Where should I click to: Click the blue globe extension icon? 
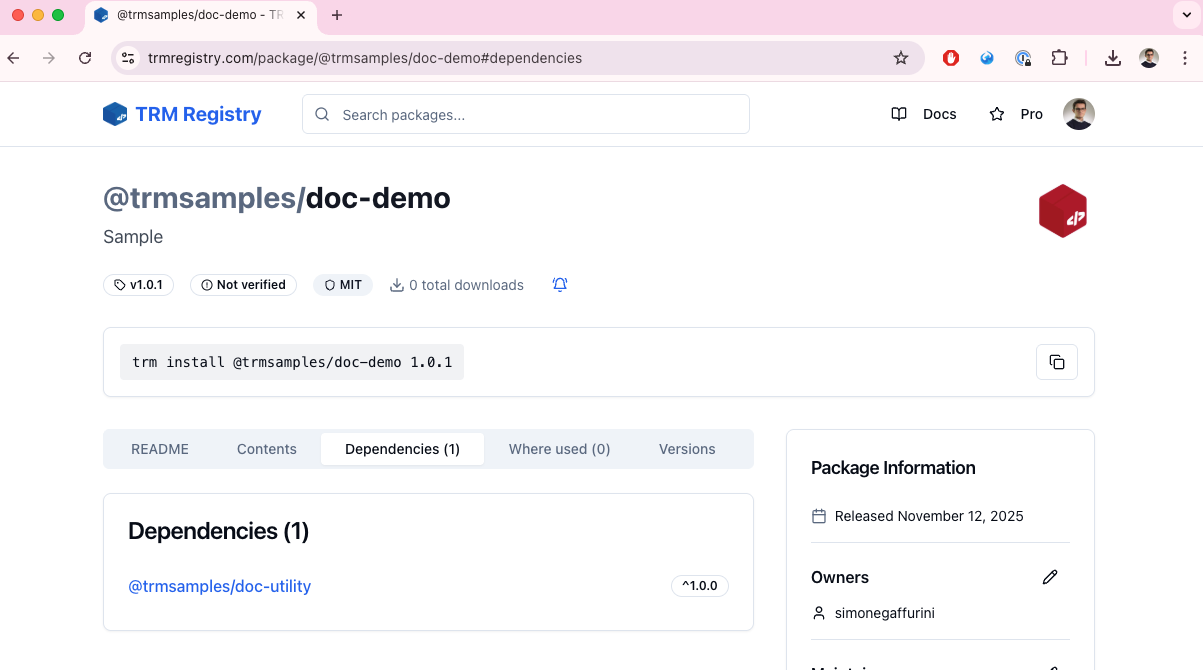(x=987, y=58)
